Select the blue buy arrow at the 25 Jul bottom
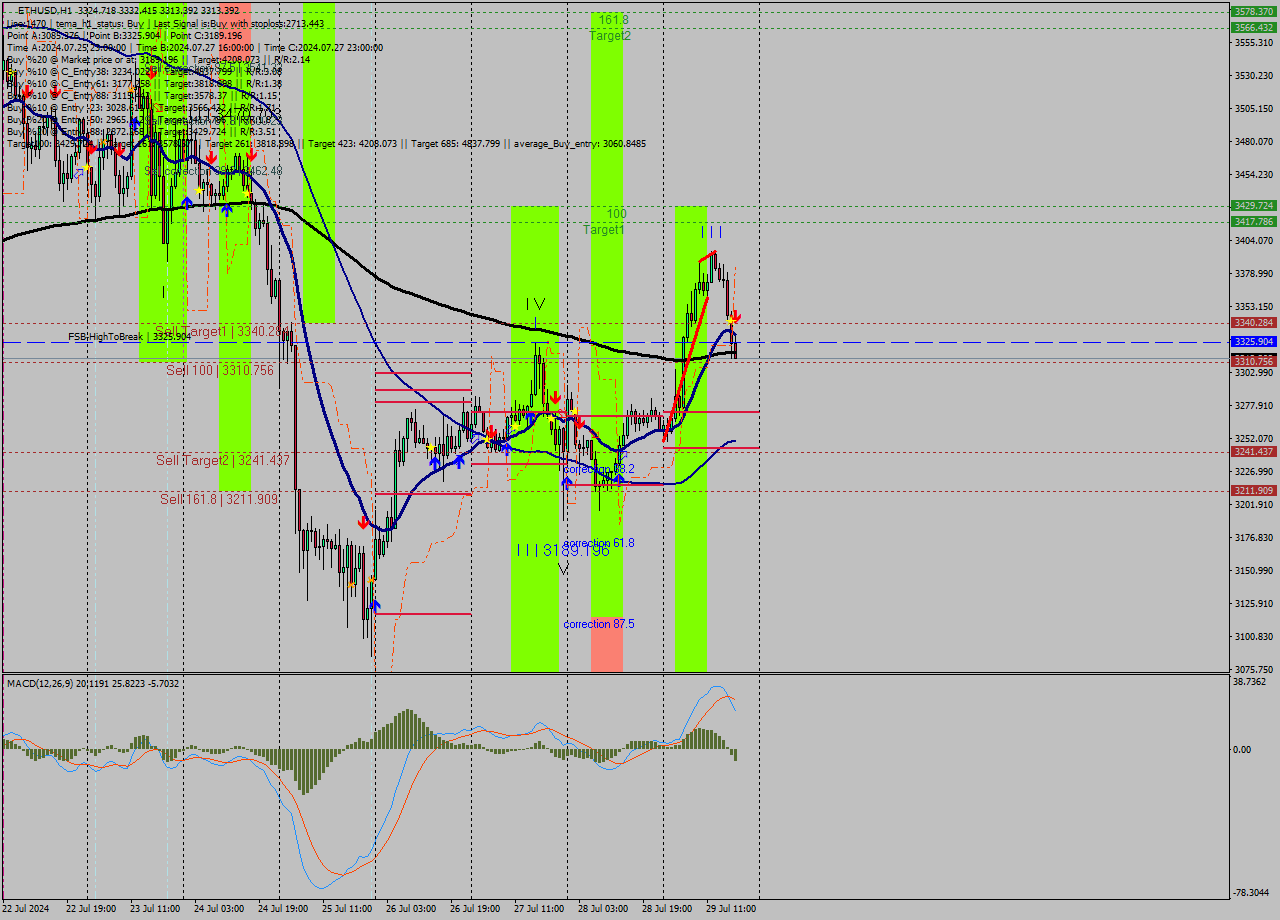 375,603
